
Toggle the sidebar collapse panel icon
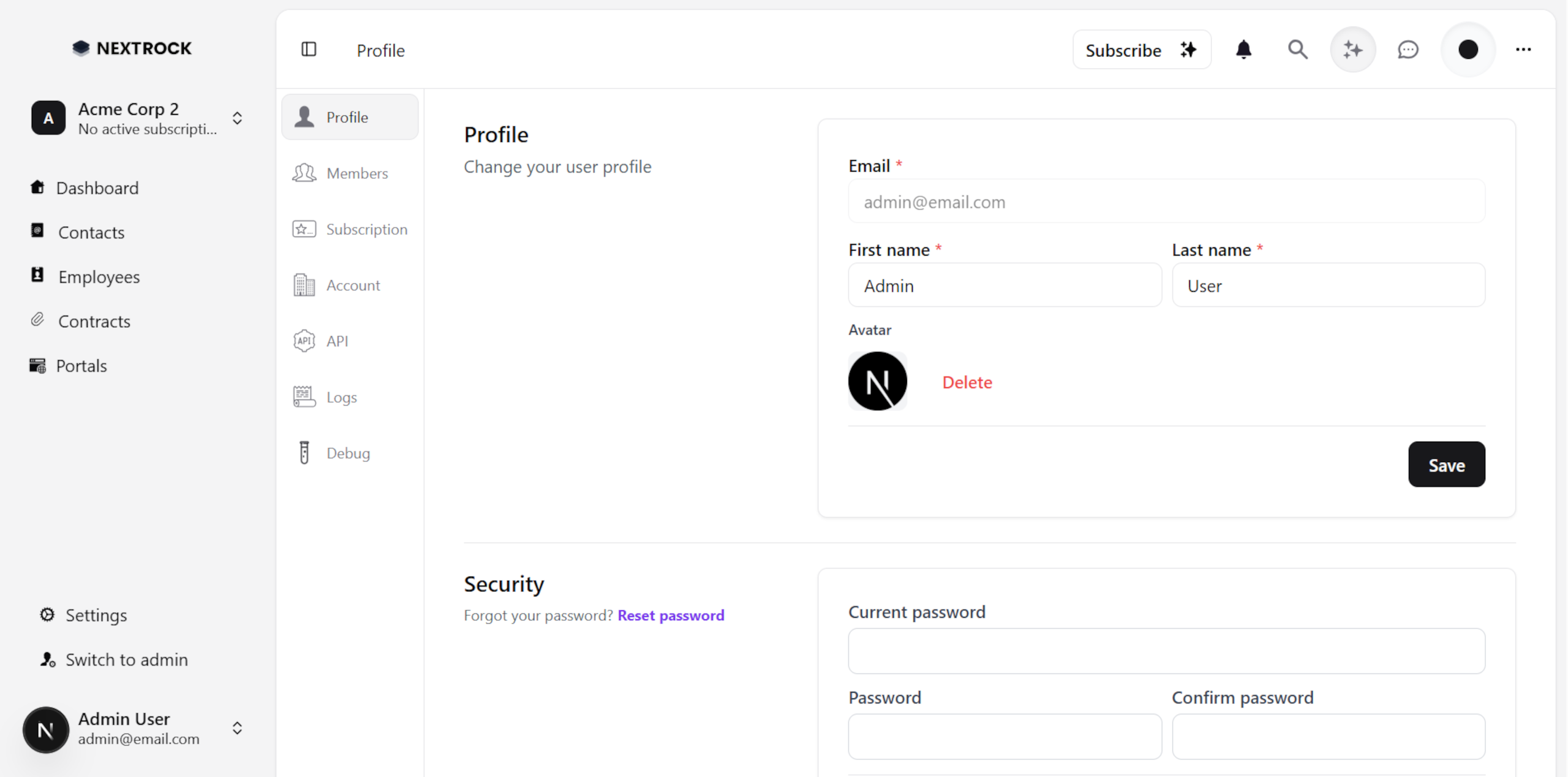pyautogui.click(x=309, y=50)
